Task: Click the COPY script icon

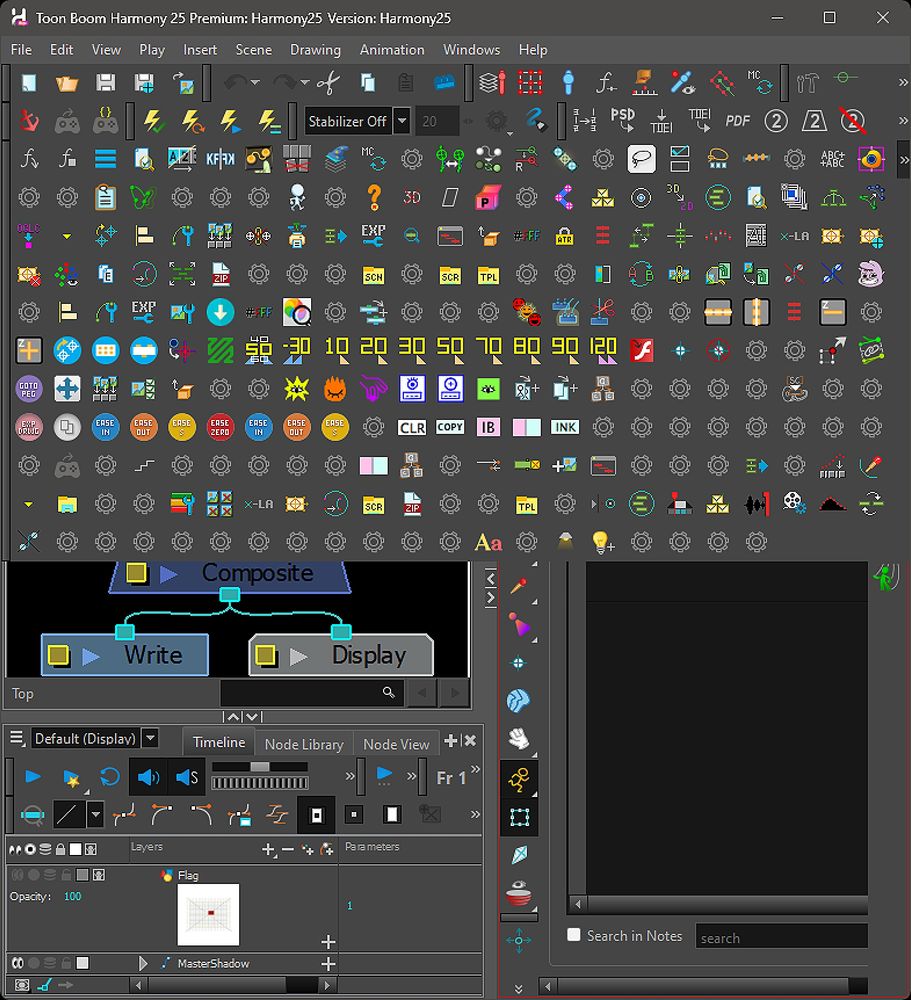Action: coord(450,427)
